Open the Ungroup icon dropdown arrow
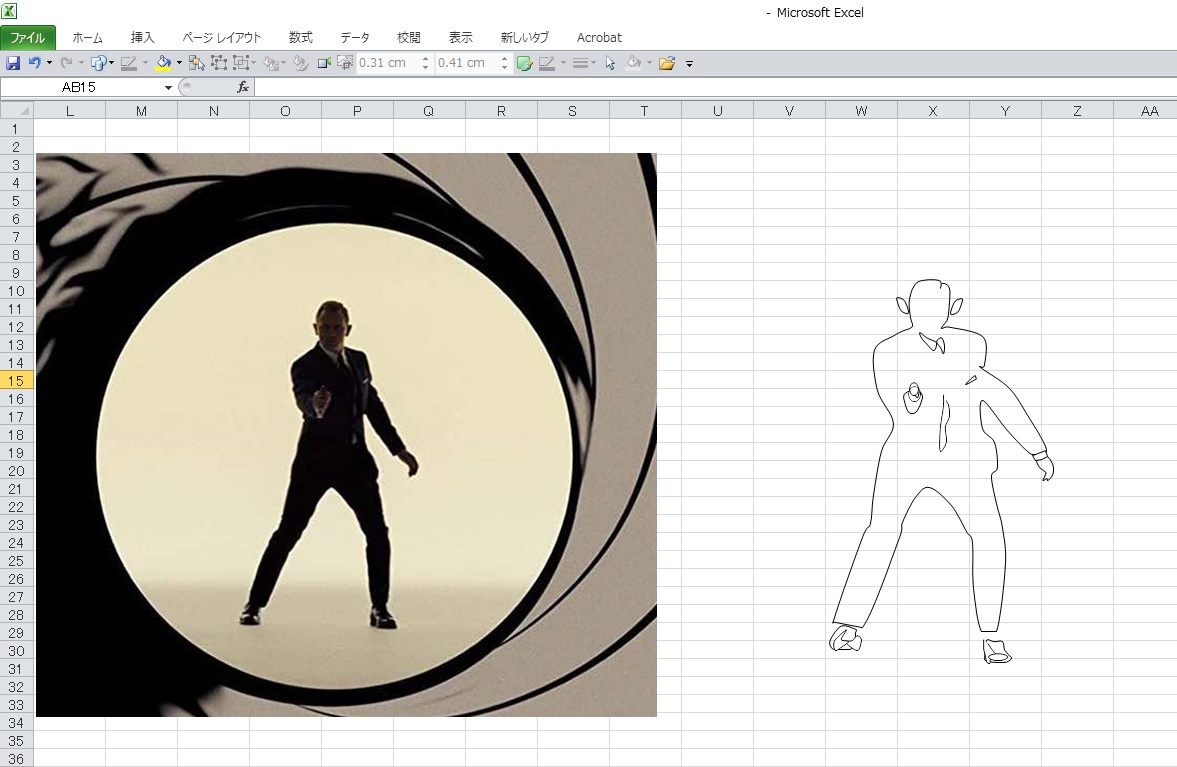The height and width of the screenshot is (767, 1177). coord(253,63)
